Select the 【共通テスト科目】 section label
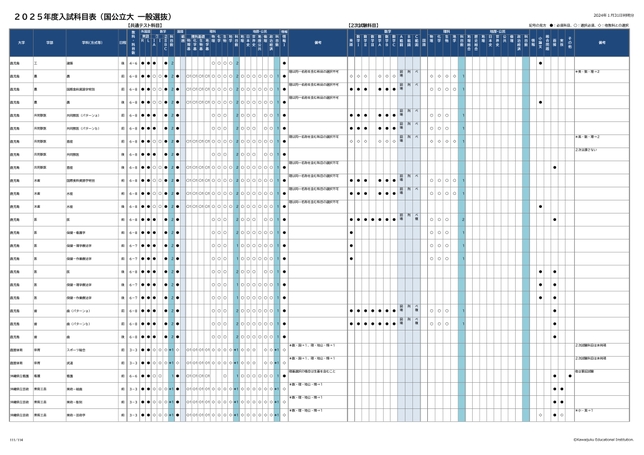The image size is (644, 455). 146,24
